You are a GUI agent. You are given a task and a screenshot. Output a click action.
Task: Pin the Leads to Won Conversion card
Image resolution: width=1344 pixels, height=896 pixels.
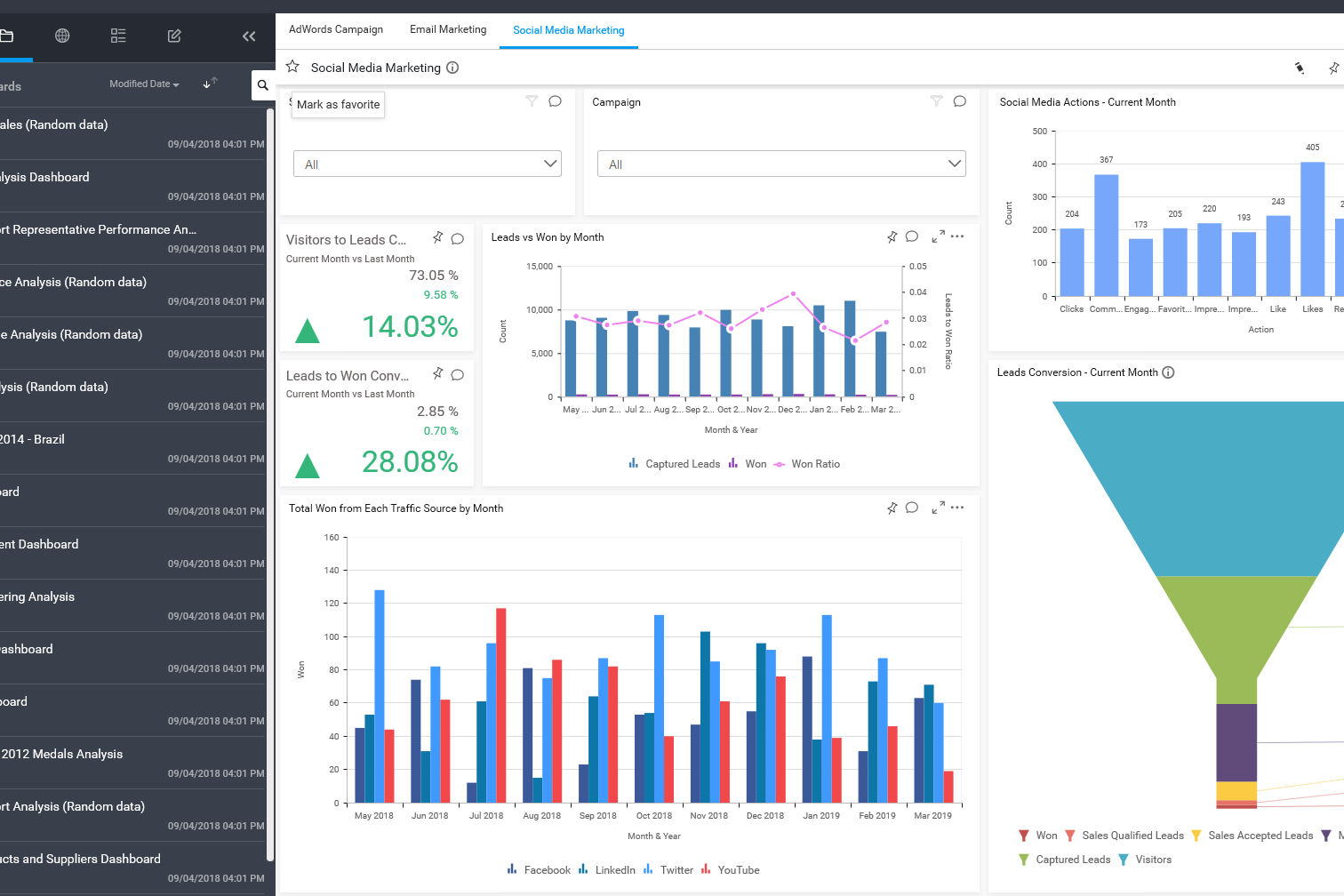point(437,373)
